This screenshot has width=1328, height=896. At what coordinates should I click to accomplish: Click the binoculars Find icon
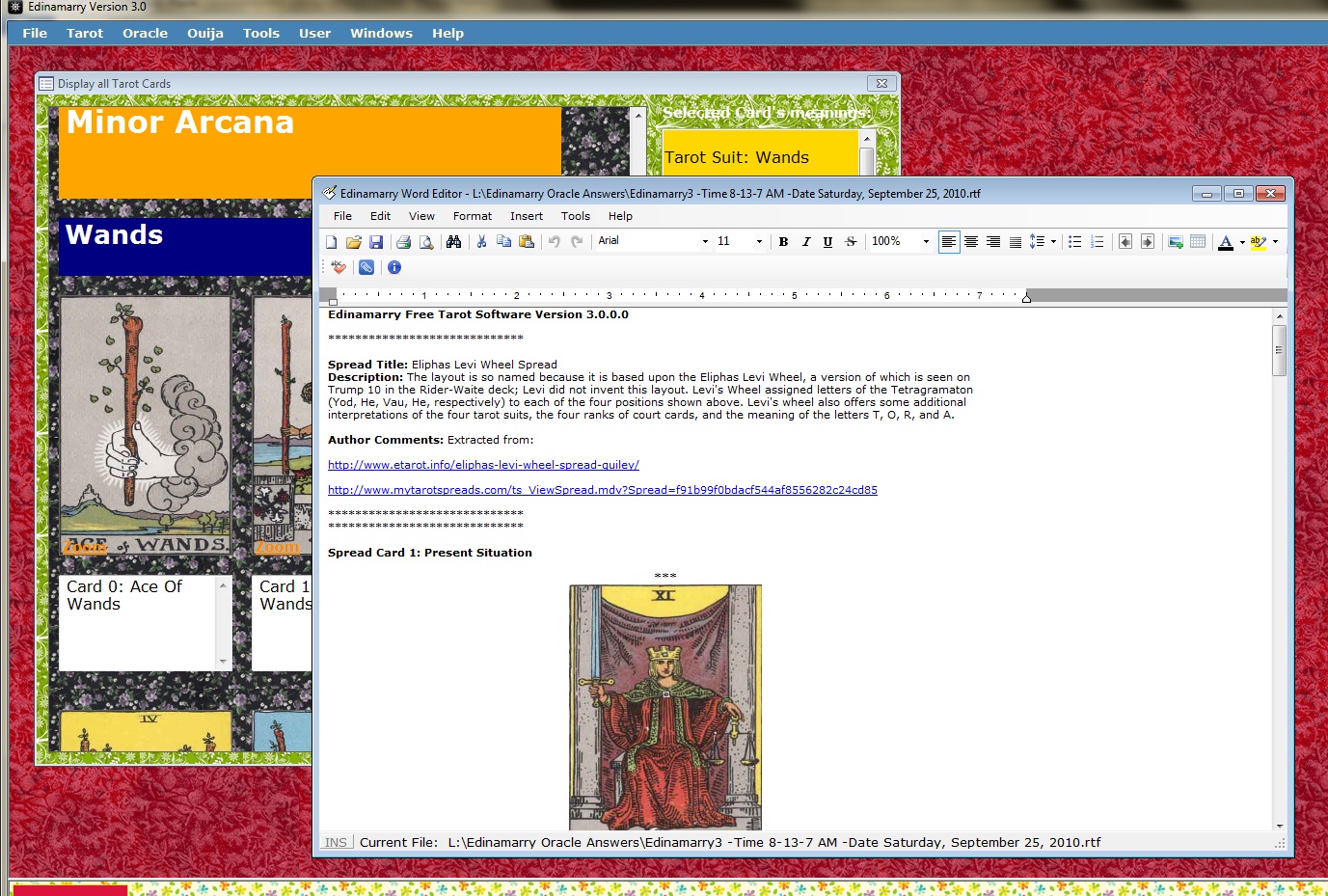(453, 242)
